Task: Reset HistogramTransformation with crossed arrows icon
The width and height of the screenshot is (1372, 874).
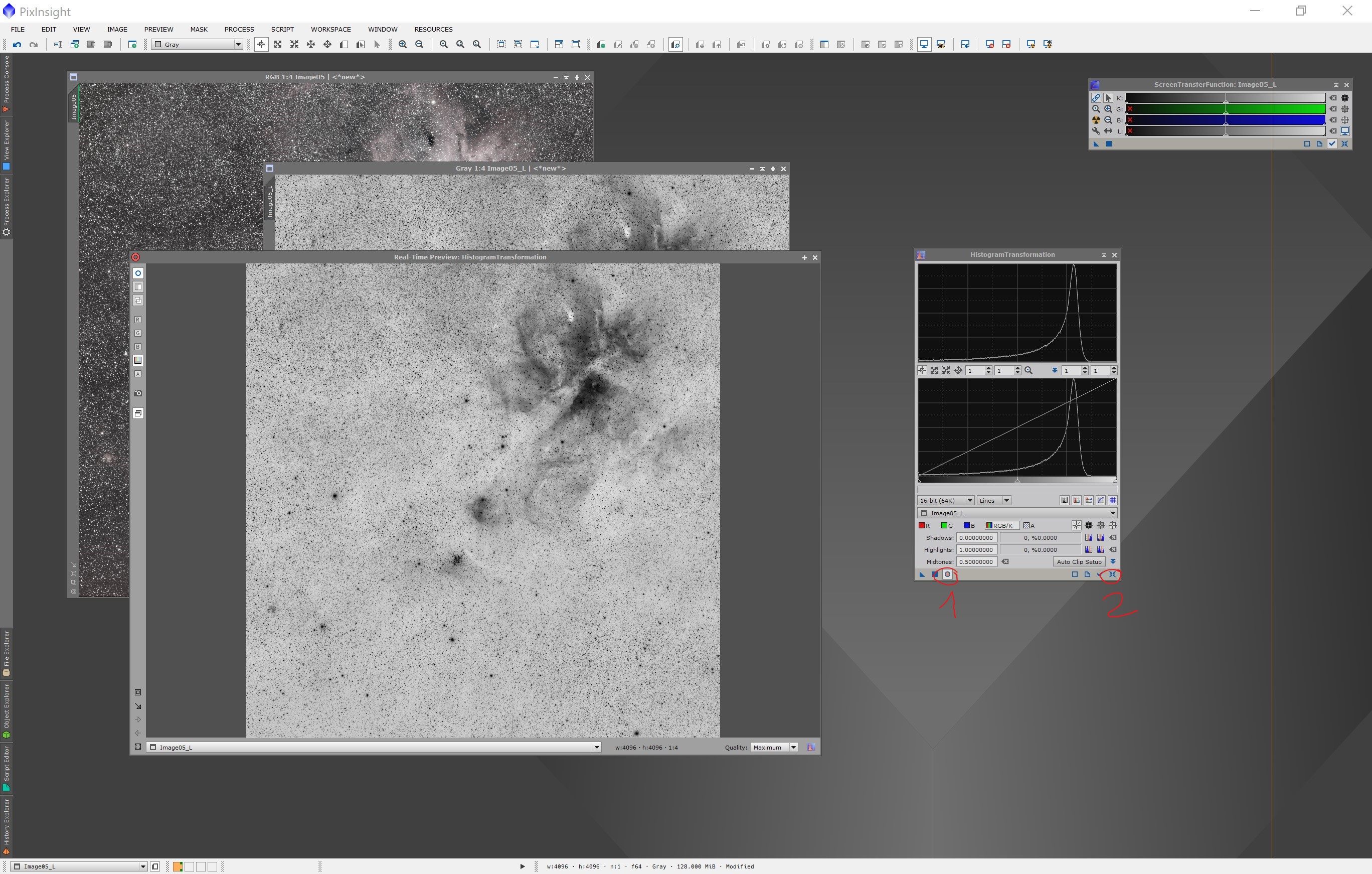Action: [1112, 574]
